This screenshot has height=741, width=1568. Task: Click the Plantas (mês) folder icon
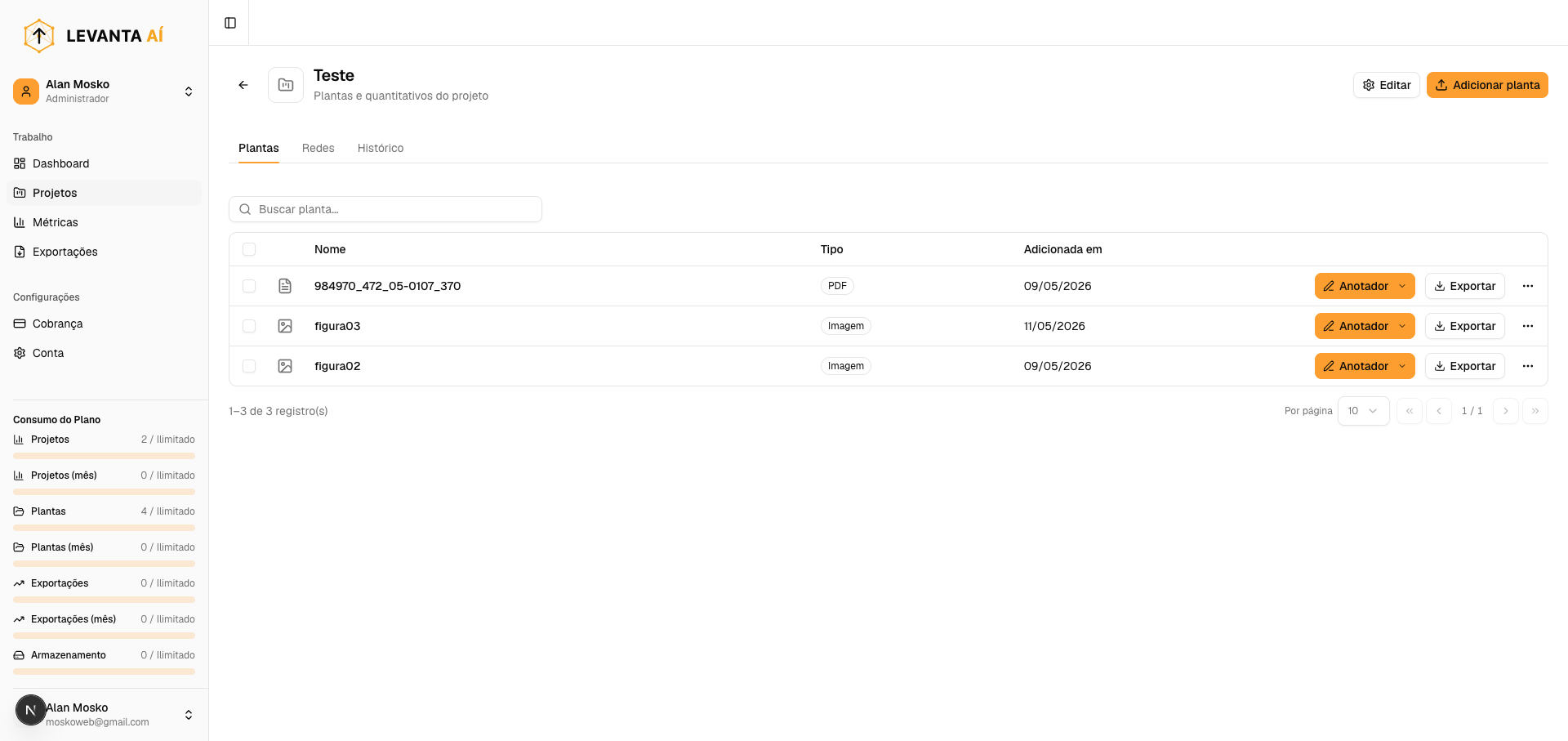click(x=19, y=547)
